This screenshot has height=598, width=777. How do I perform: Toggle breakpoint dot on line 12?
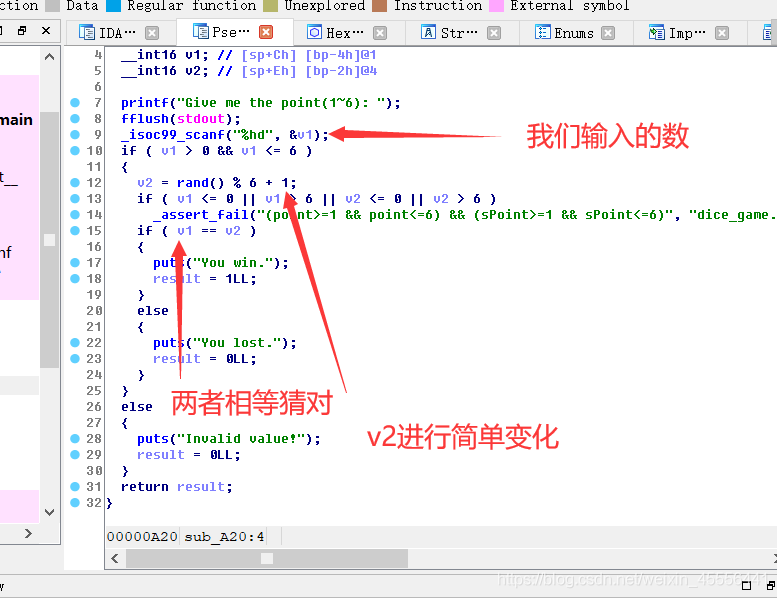click(x=75, y=182)
